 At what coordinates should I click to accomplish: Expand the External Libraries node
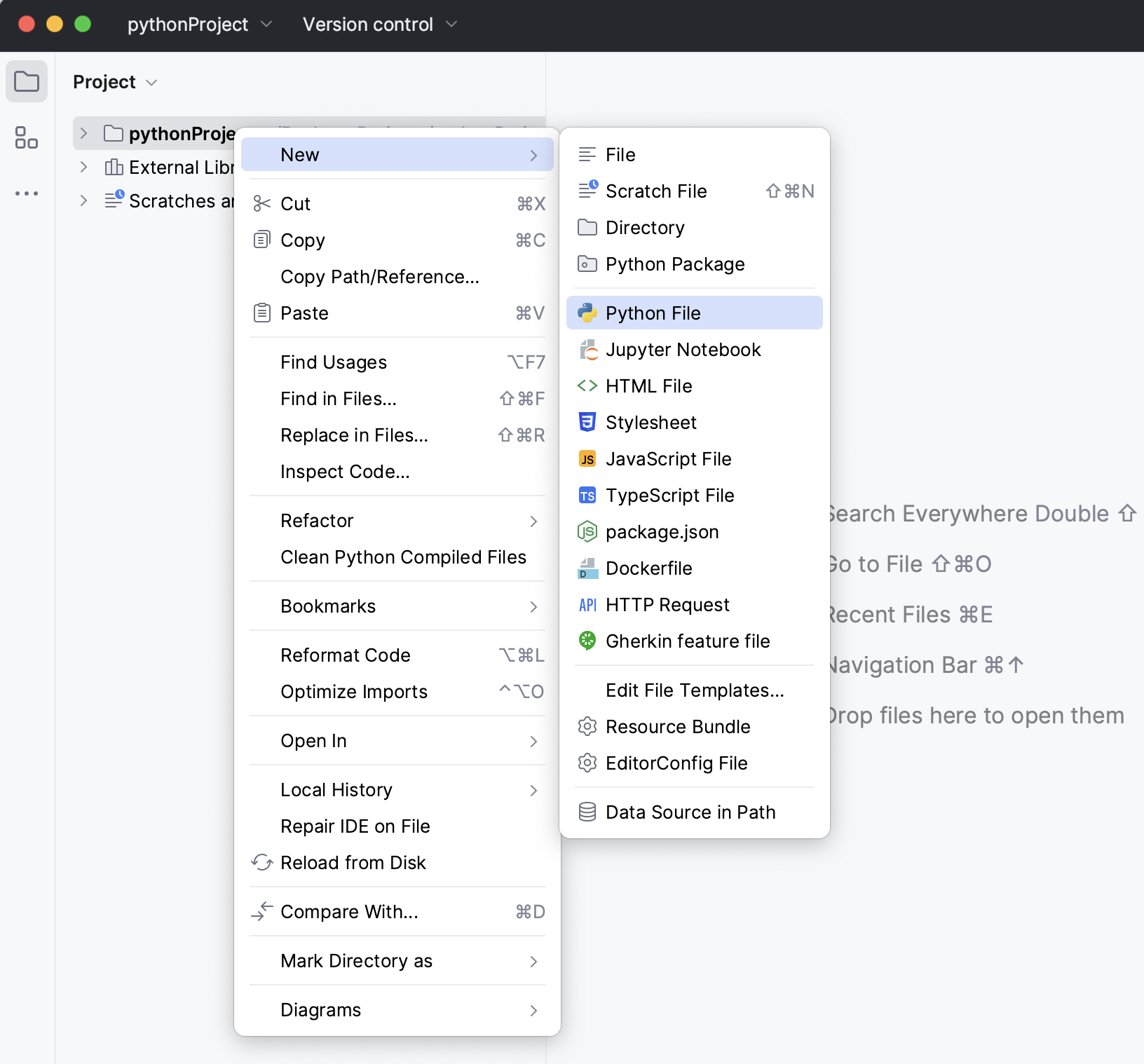[84, 167]
